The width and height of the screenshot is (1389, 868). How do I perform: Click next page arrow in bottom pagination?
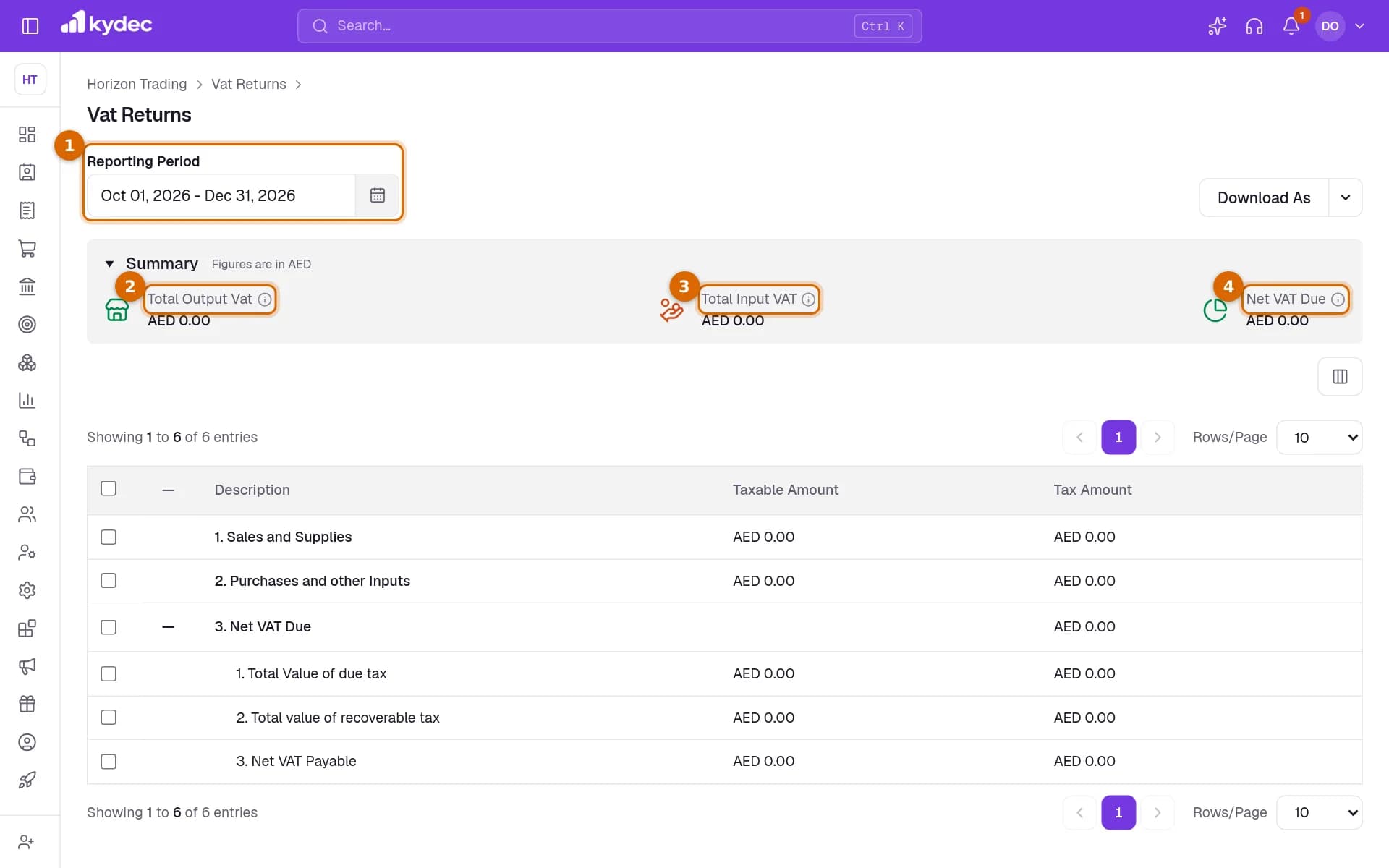tap(1157, 813)
